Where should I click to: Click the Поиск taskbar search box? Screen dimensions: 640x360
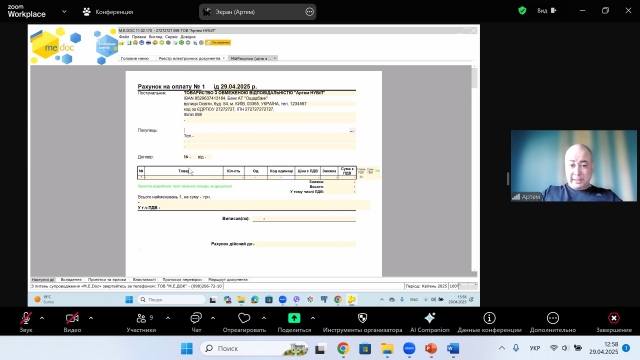pos(254,348)
